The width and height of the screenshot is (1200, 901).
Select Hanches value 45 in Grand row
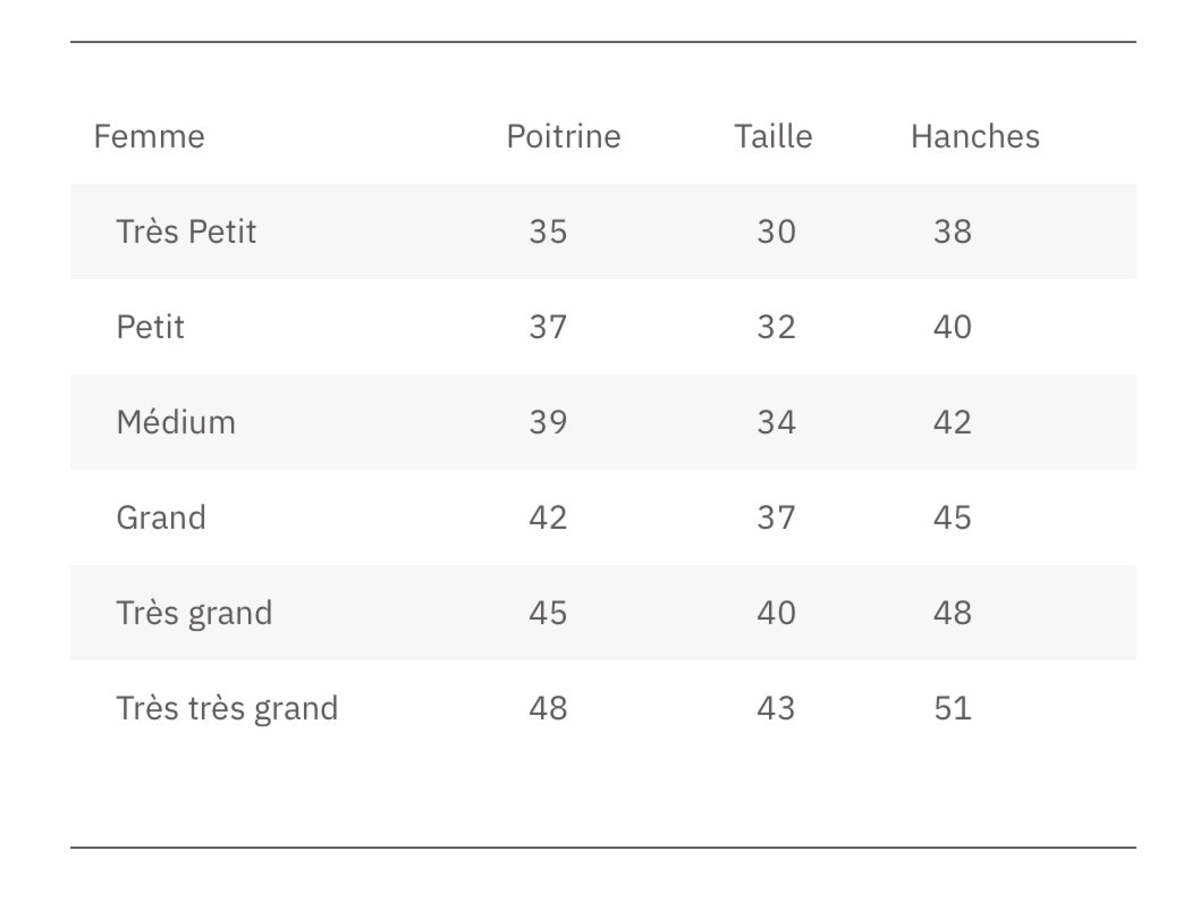tap(952, 517)
